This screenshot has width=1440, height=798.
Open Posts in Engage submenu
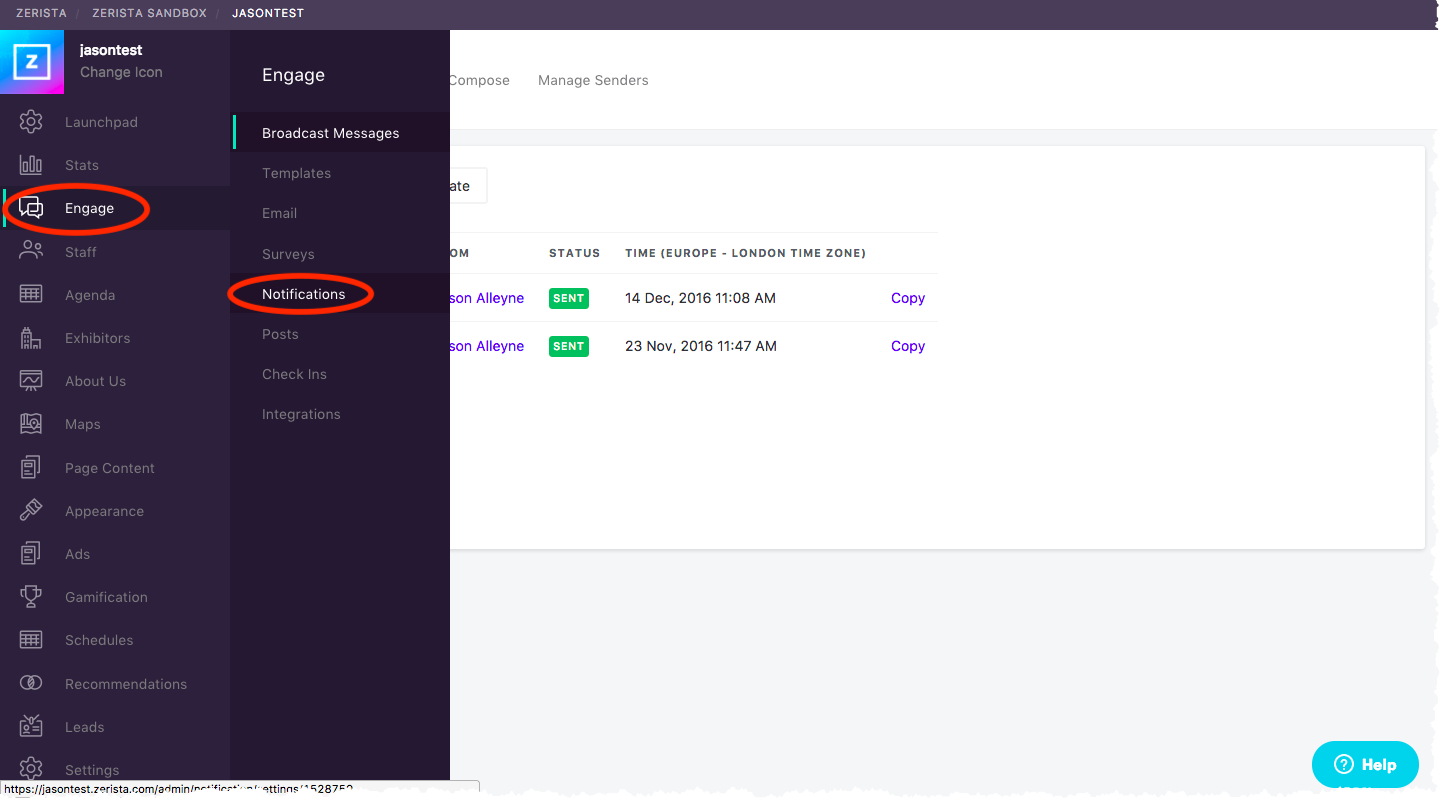point(280,334)
